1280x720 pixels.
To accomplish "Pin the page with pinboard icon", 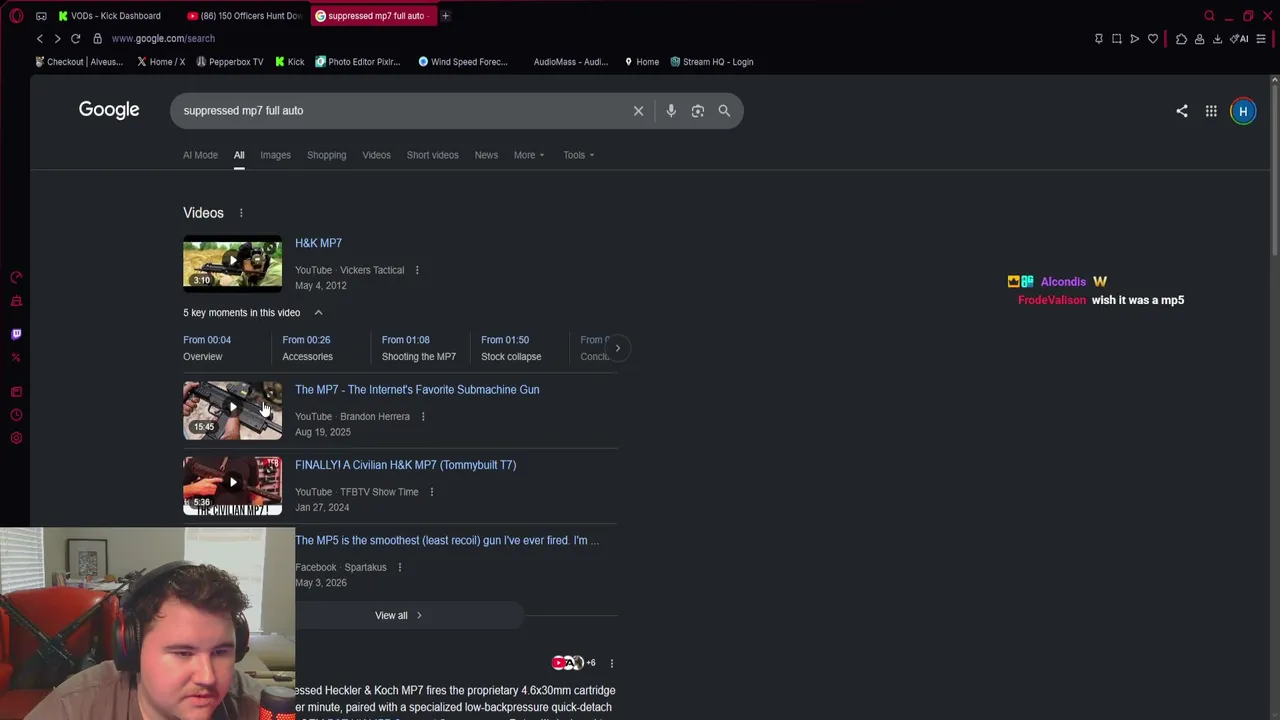I will [1098, 39].
